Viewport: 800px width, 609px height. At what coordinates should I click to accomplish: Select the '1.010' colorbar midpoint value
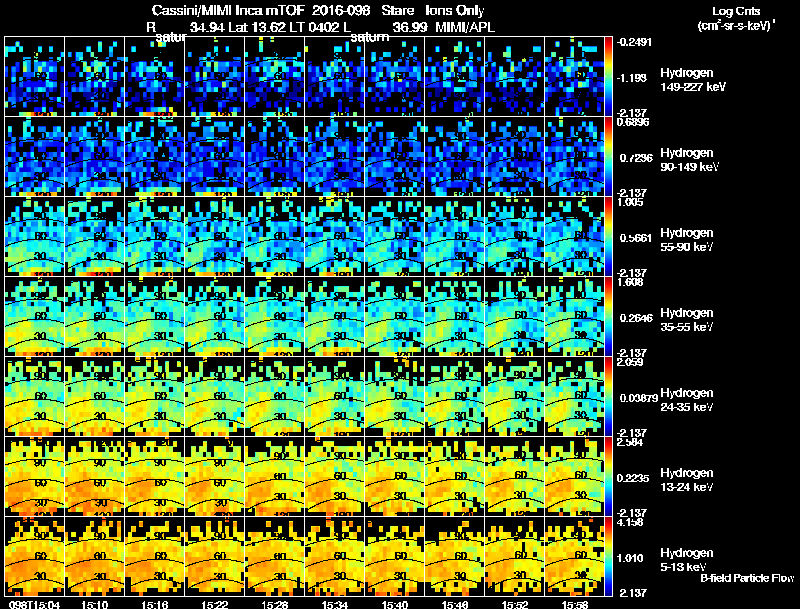point(630,558)
